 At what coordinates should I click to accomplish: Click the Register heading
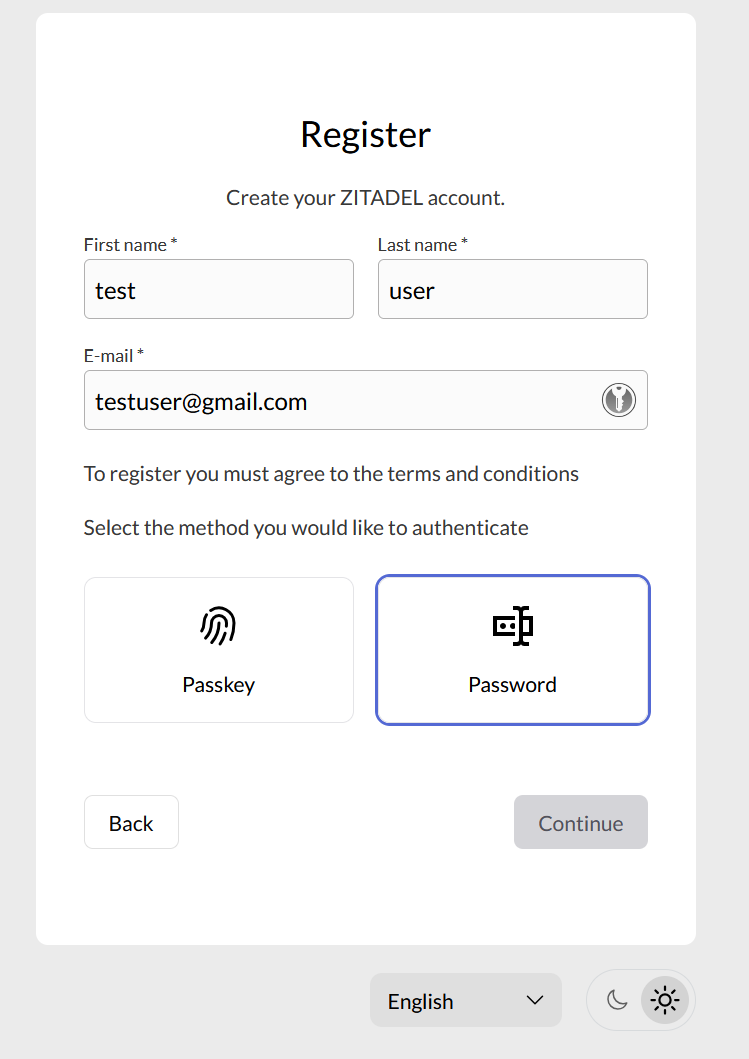[365, 134]
